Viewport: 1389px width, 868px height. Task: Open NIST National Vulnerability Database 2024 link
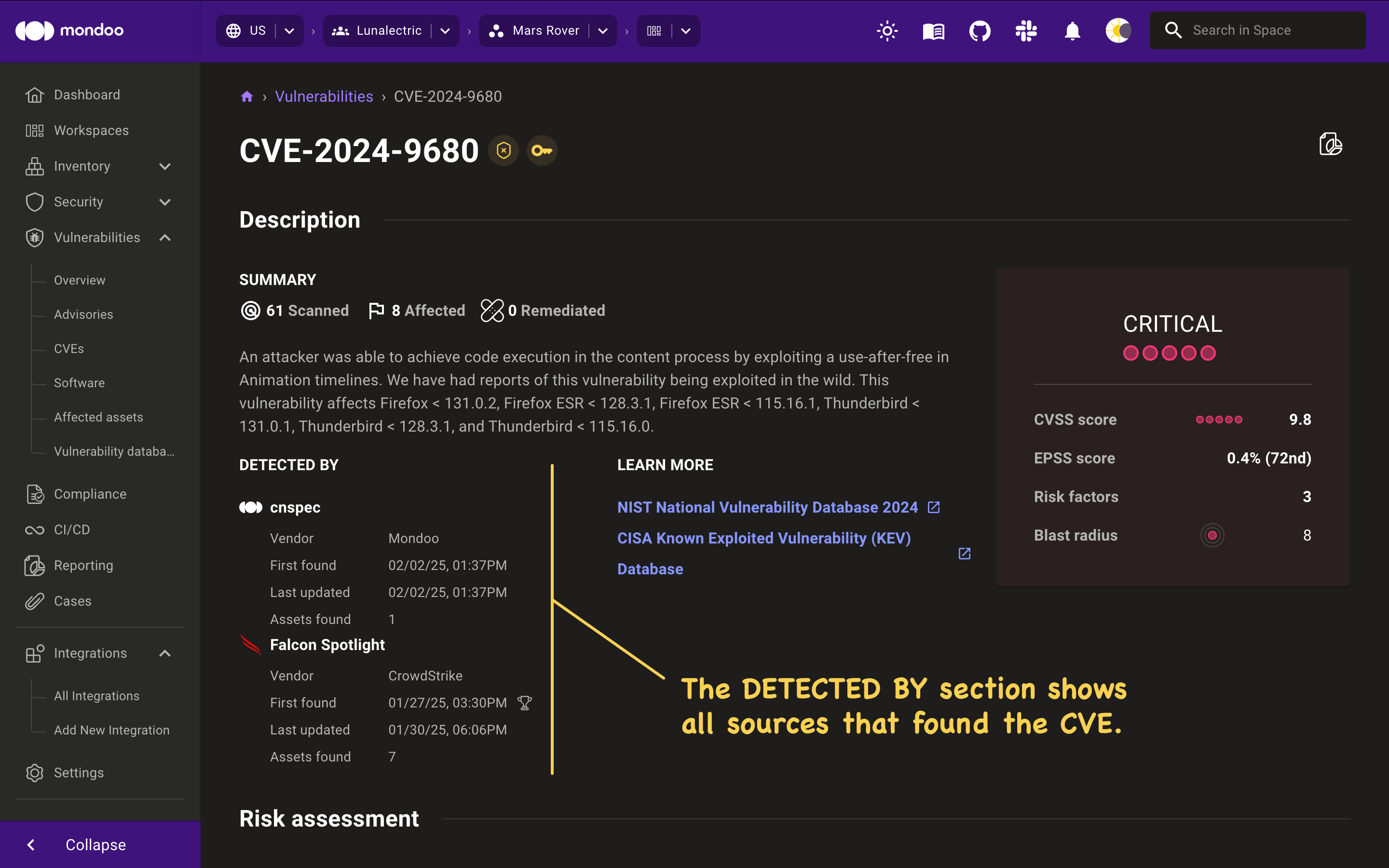point(780,506)
